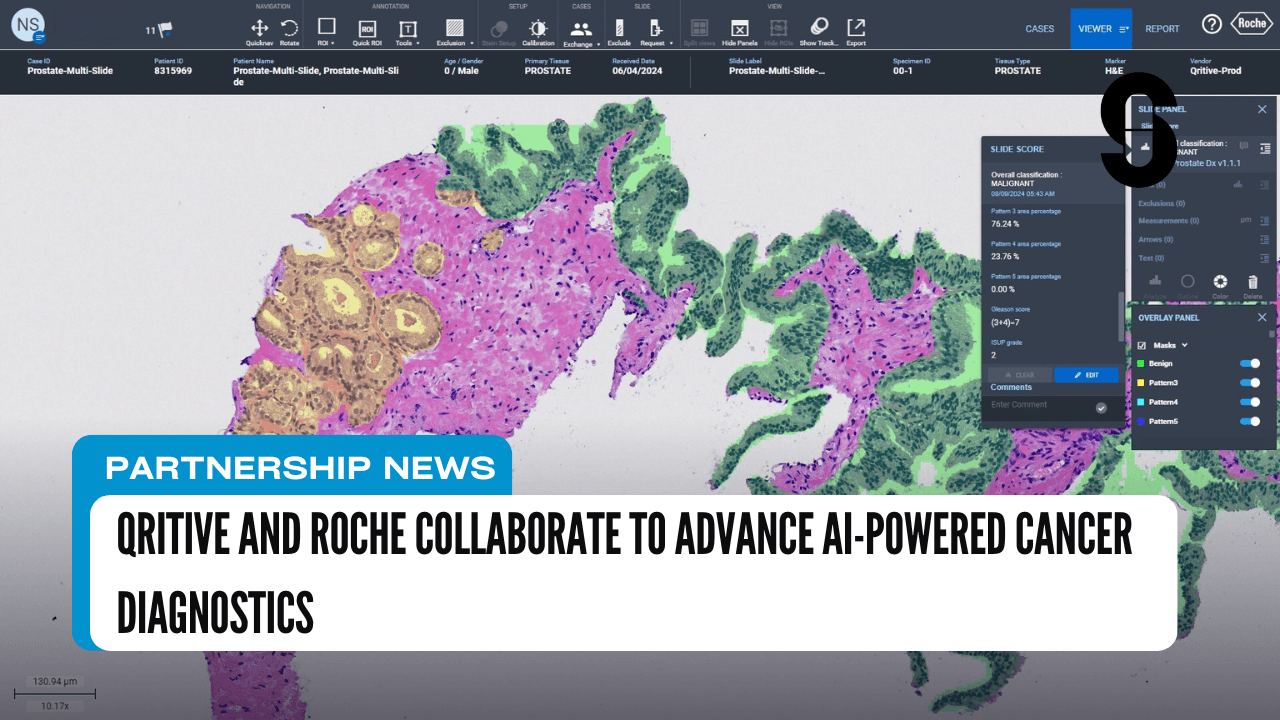Open the Quick ROI annotation tool
This screenshot has height=720, width=1280.
[x=366, y=30]
